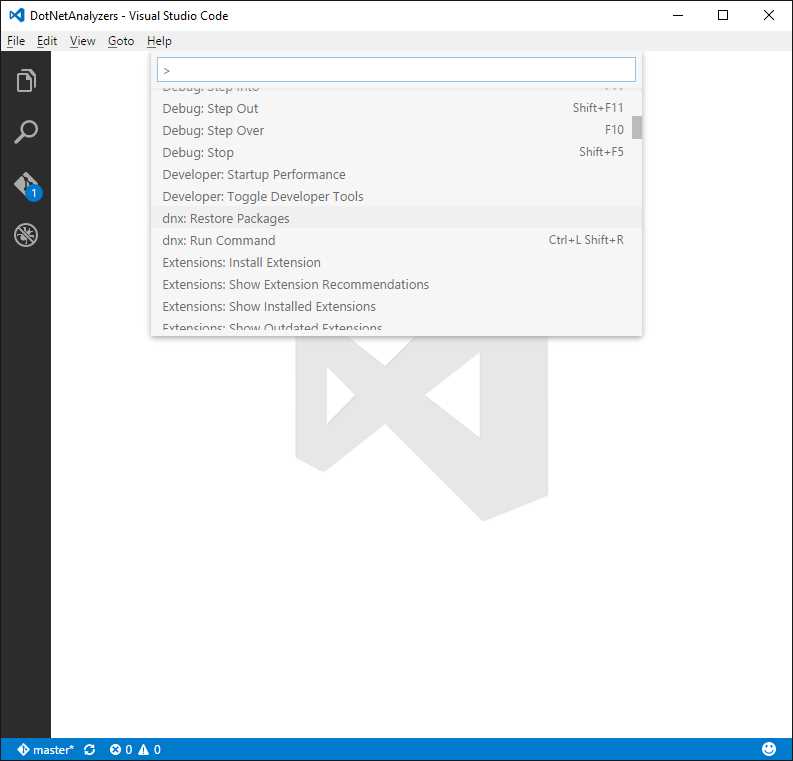Select Developer: Startup Performance

396,174
